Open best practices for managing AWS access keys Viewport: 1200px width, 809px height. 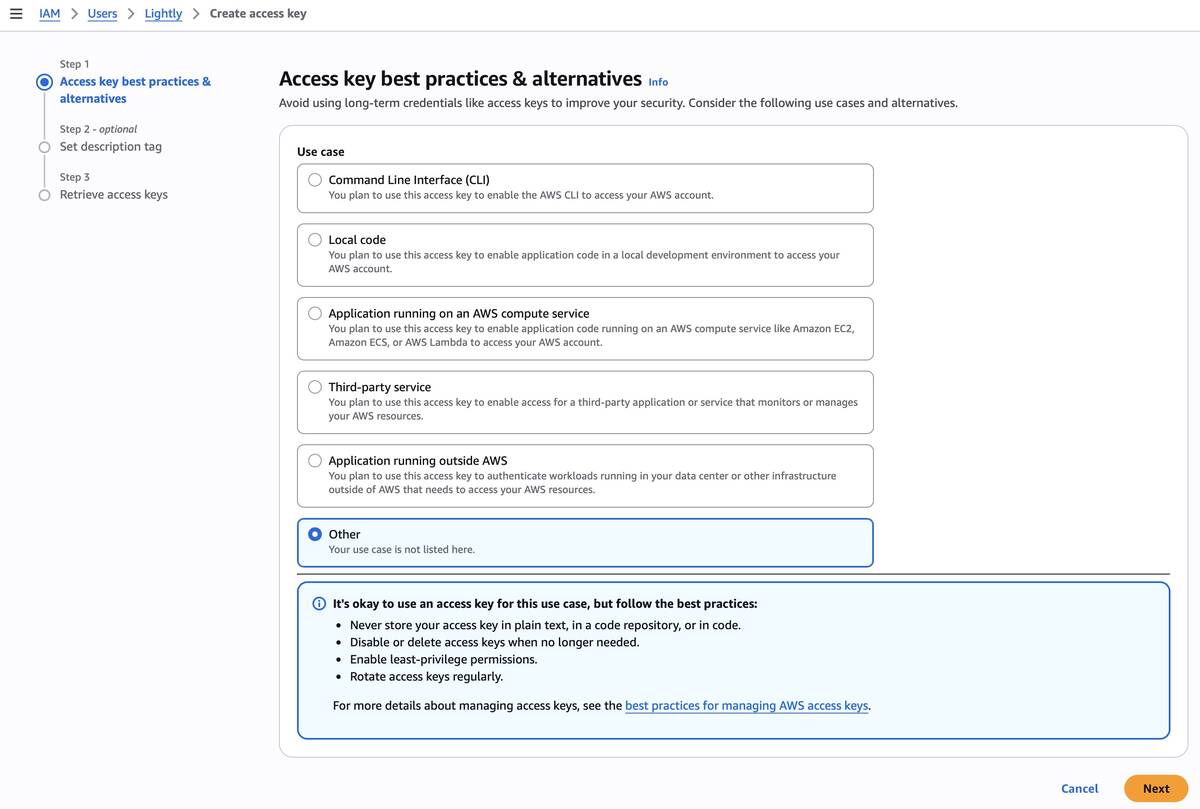tap(746, 705)
